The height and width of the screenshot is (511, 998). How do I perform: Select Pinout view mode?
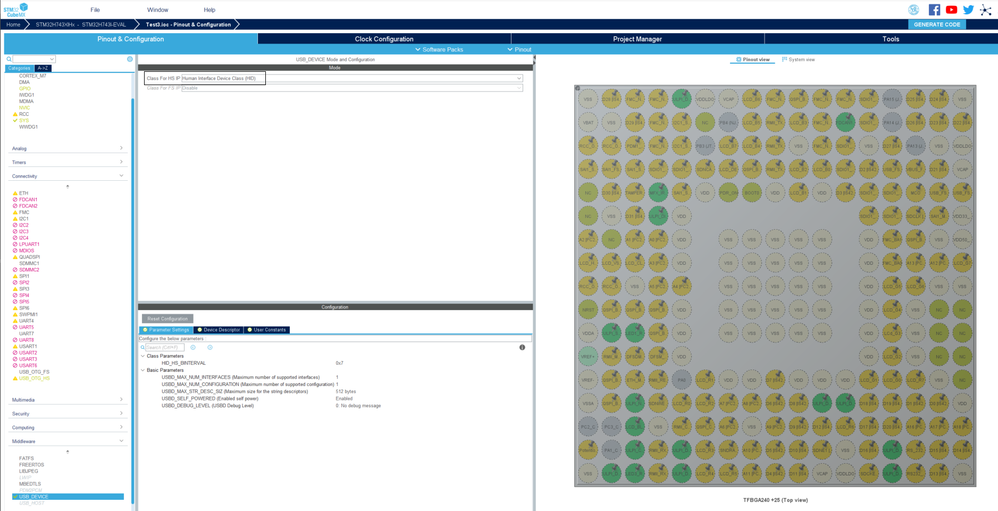coord(753,60)
